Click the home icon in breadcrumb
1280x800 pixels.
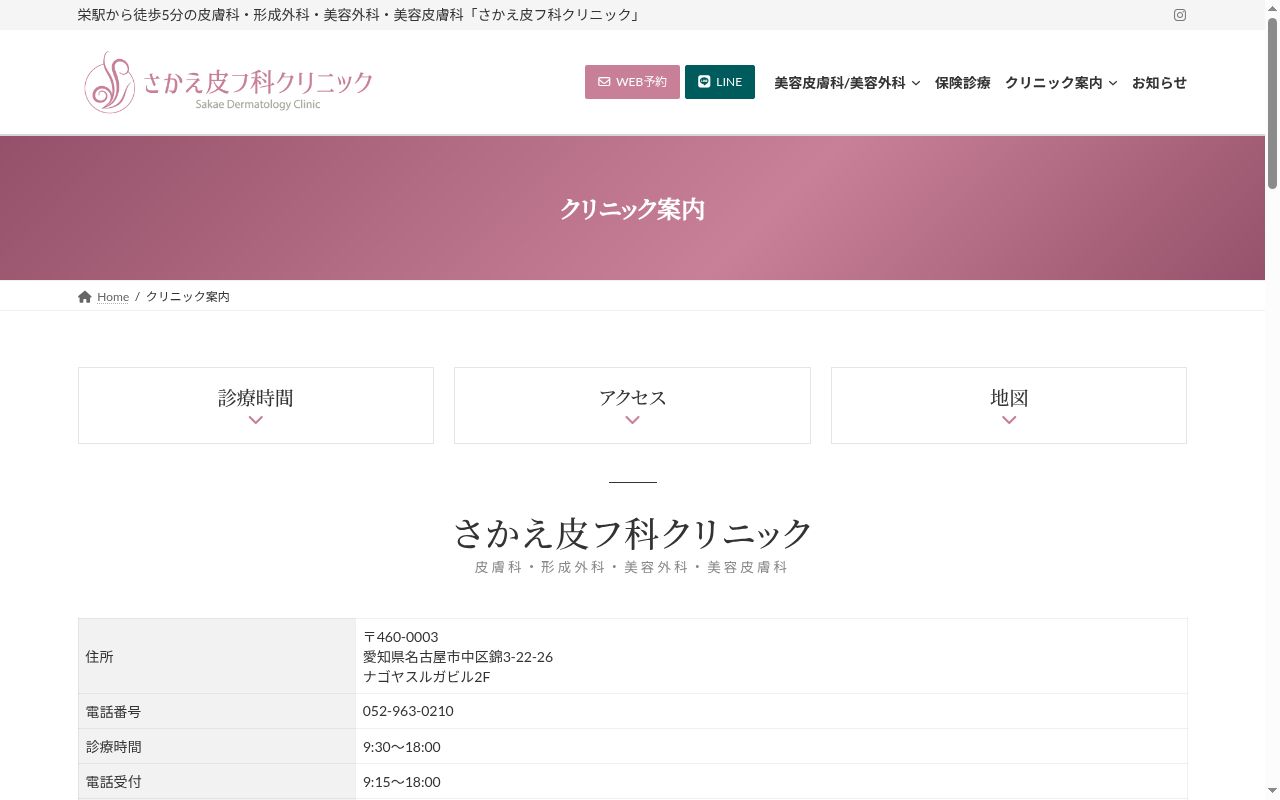pyautogui.click(x=85, y=297)
